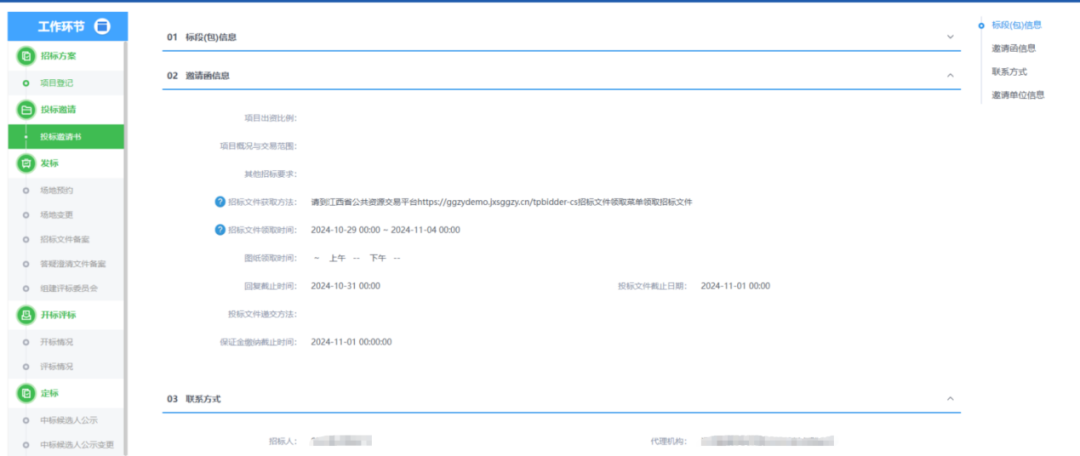Collapse the 03 联系方式 section chevron

pyautogui.click(x=951, y=399)
